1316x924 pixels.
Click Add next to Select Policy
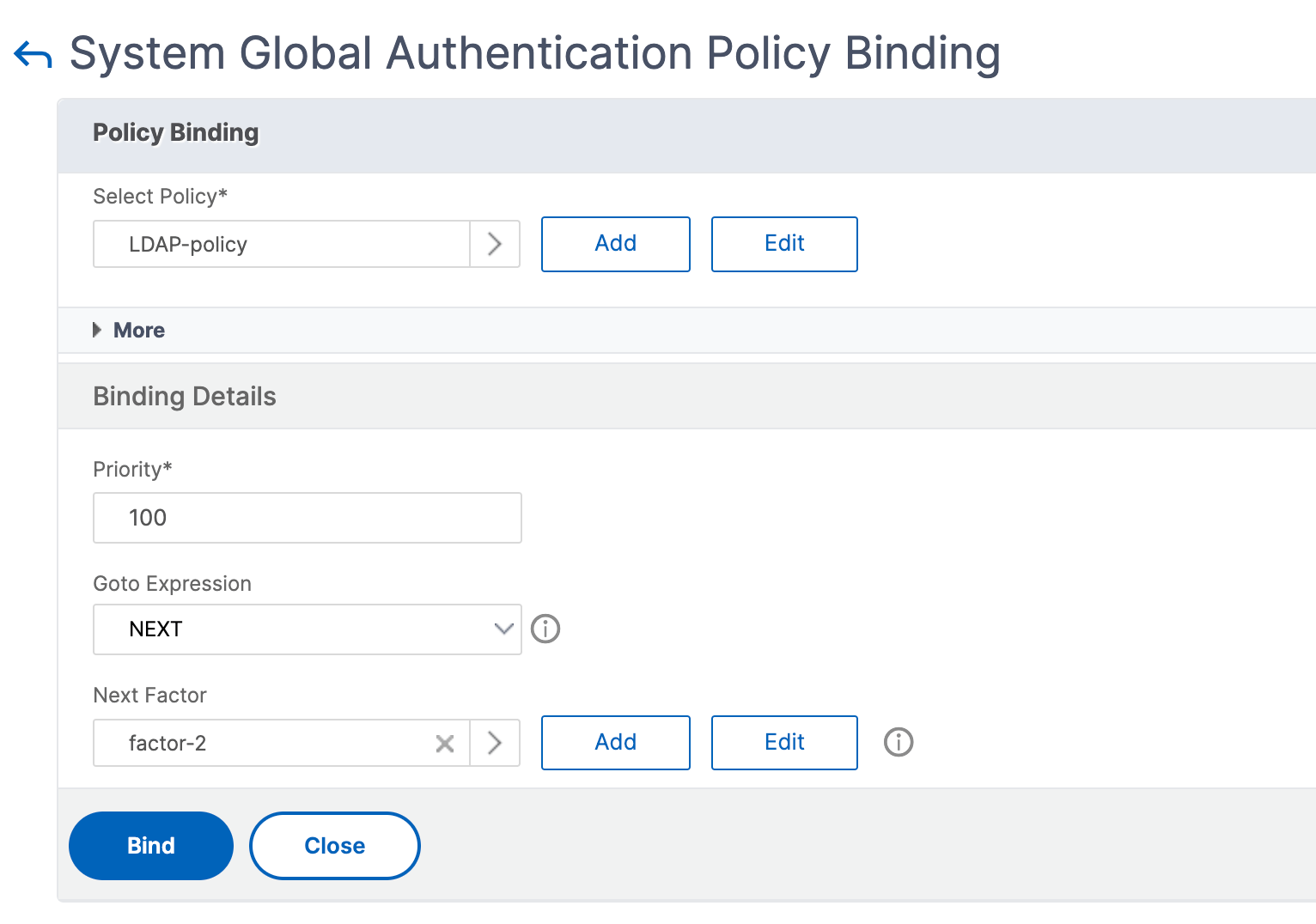pyautogui.click(x=615, y=244)
